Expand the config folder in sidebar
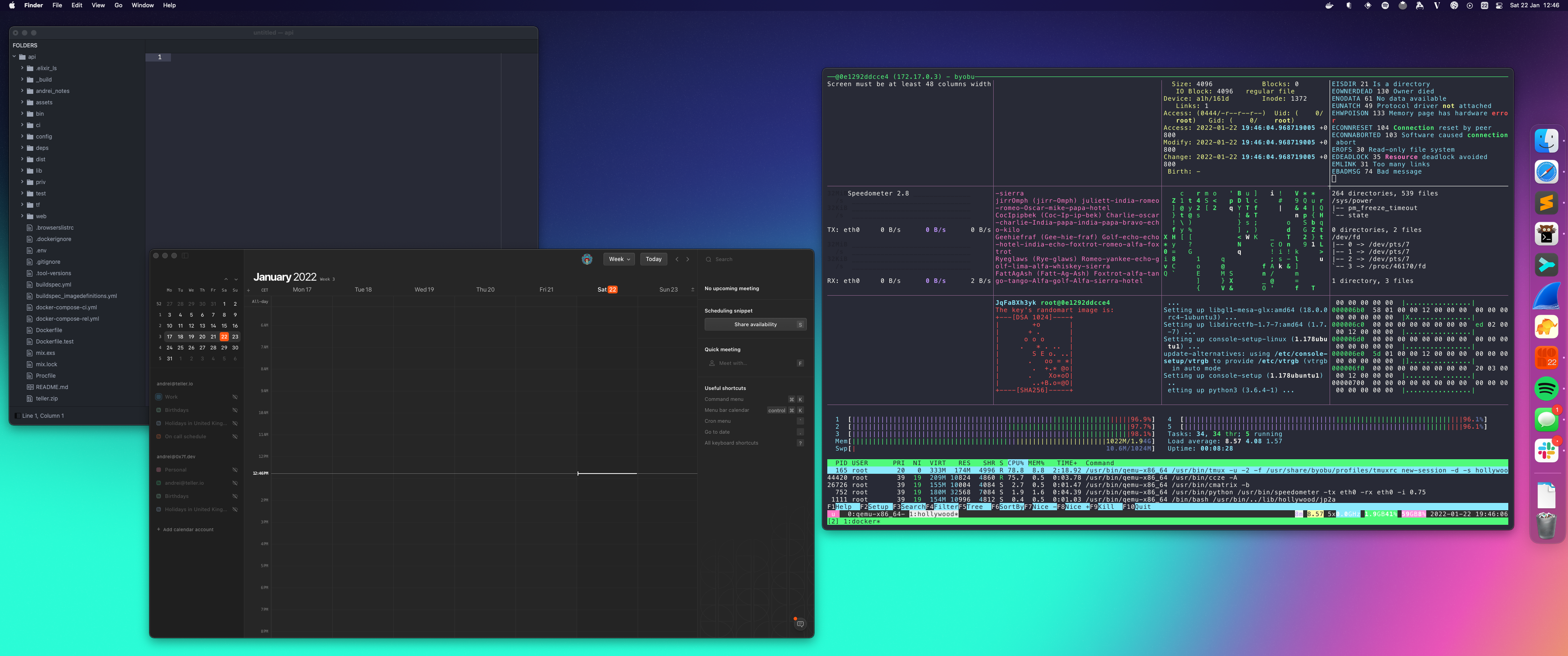Screen dimensions: 1568x656 click(22, 136)
